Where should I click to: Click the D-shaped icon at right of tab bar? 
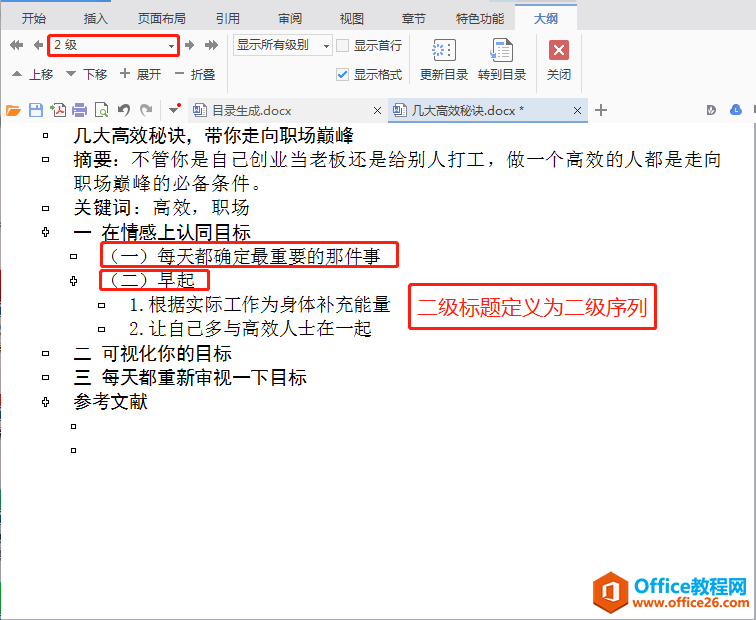click(711, 110)
